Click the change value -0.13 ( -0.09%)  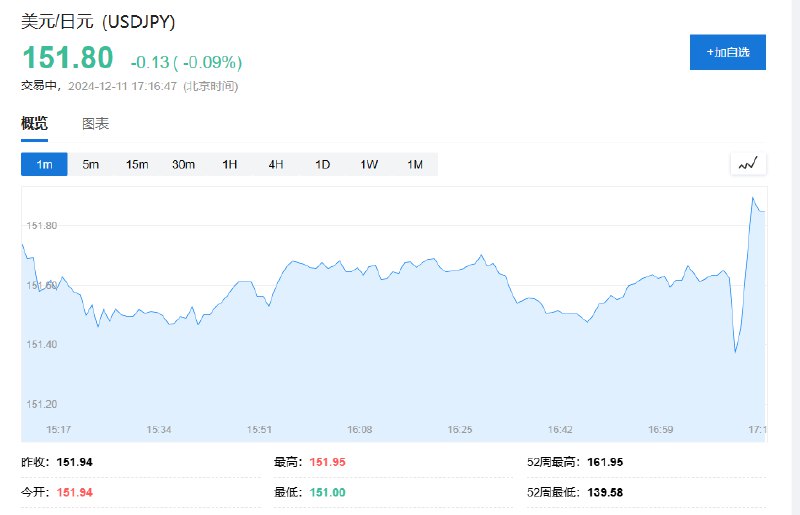(x=186, y=62)
